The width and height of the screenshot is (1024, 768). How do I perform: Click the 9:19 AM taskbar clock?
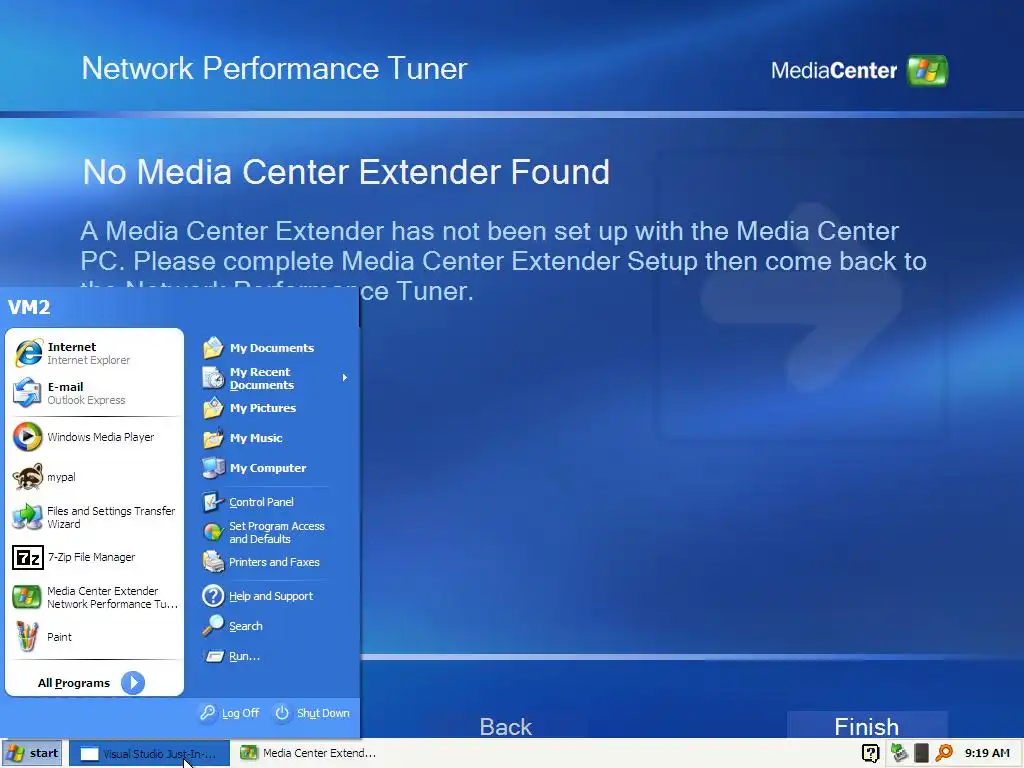click(987, 753)
